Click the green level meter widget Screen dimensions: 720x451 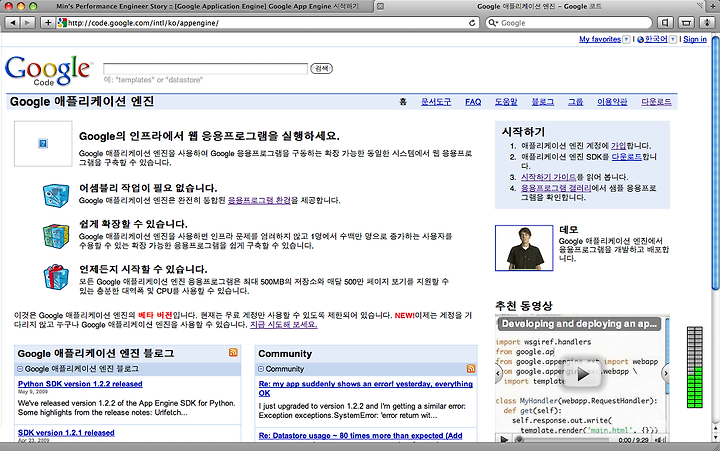click(x=695, y=367)
